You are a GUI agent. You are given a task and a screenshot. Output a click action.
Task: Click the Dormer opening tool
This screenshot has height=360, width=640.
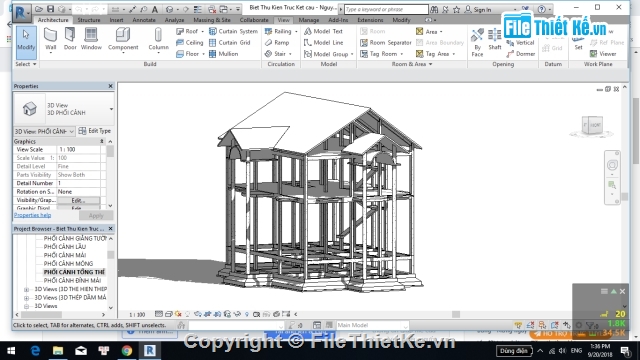click(x=520, y=54)
